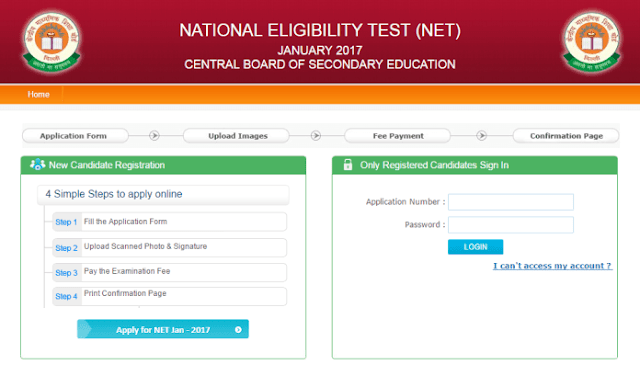This screenshot has height=376, width=640.
Task: Click the New Candidate Registration people icon
Action: pyautogui.click(x=37, y=165)
